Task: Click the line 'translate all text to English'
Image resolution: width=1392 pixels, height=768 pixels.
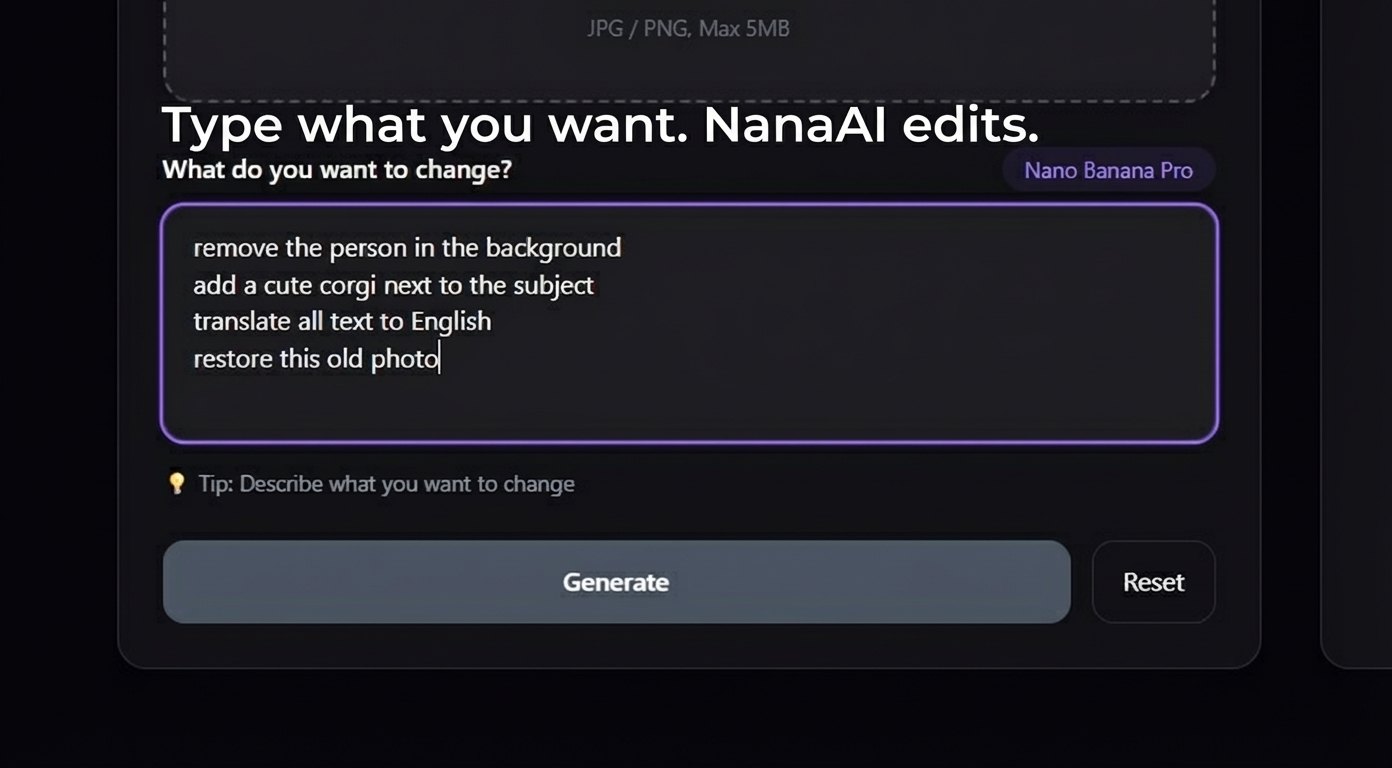Action: pos(341,321)
